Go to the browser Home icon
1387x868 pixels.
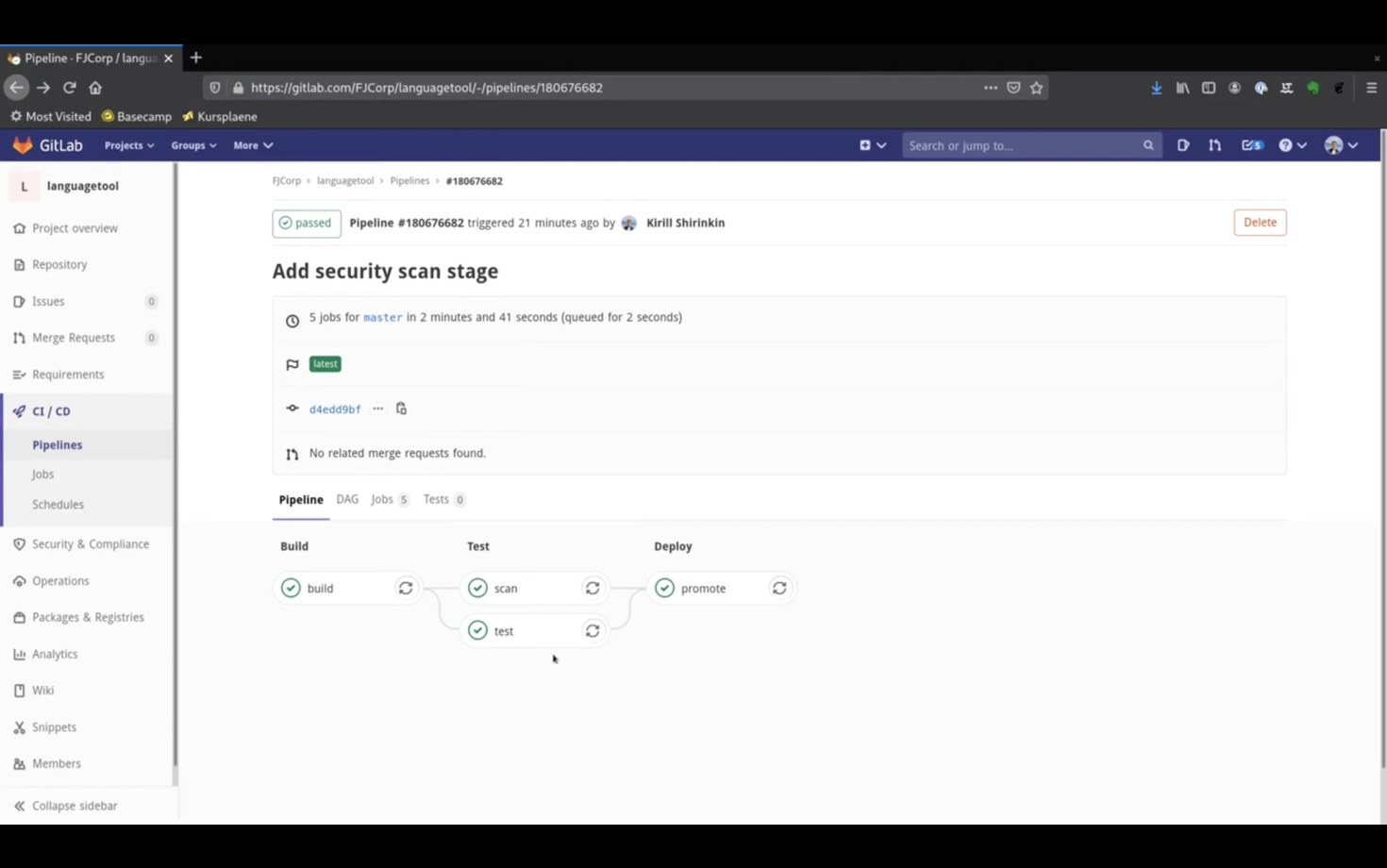pyautogui.click(x=95, y=87)
